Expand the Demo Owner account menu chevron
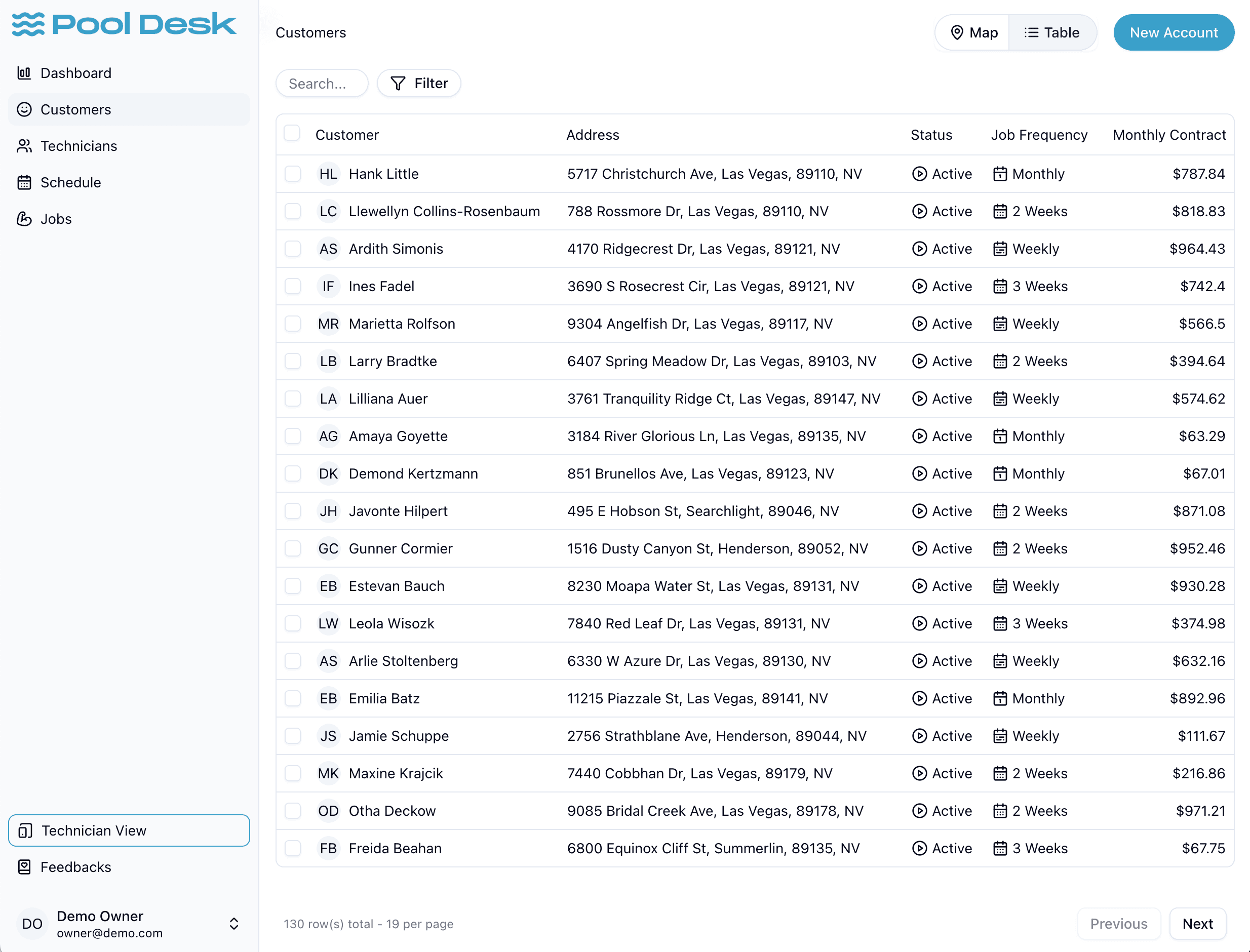Image resolution: width=1250 pixels, height=952 pixels. (233, 924)
